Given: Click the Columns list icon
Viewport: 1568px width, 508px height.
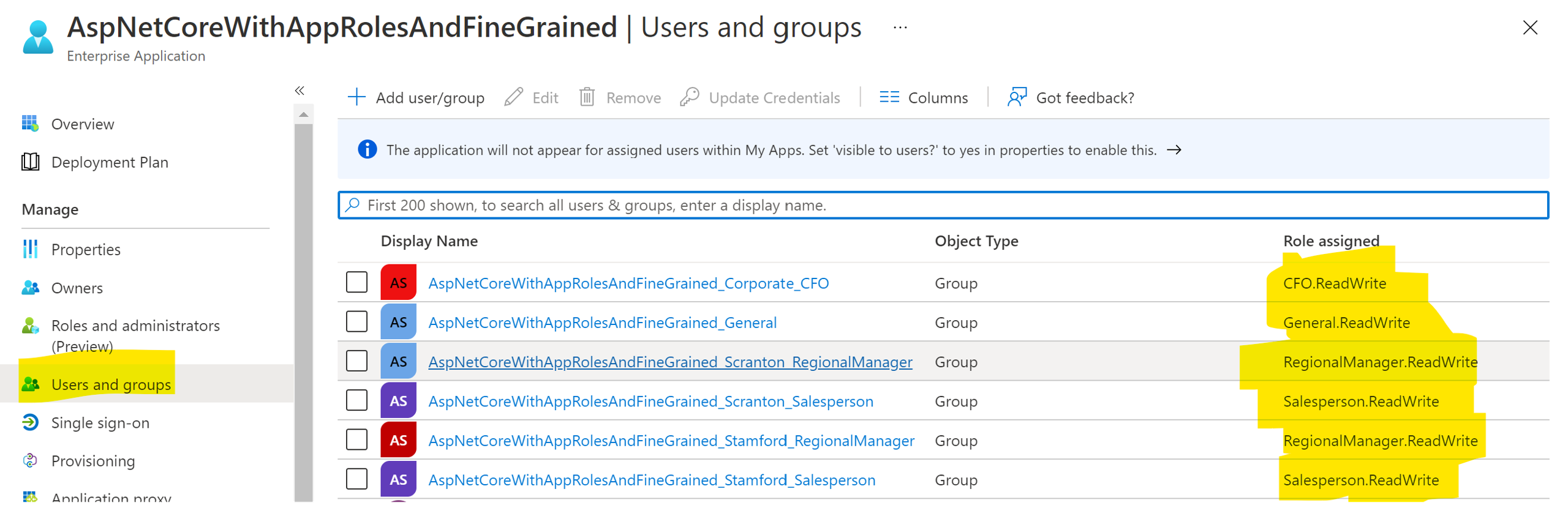Looking at the screenshot, I should point(889,97).
